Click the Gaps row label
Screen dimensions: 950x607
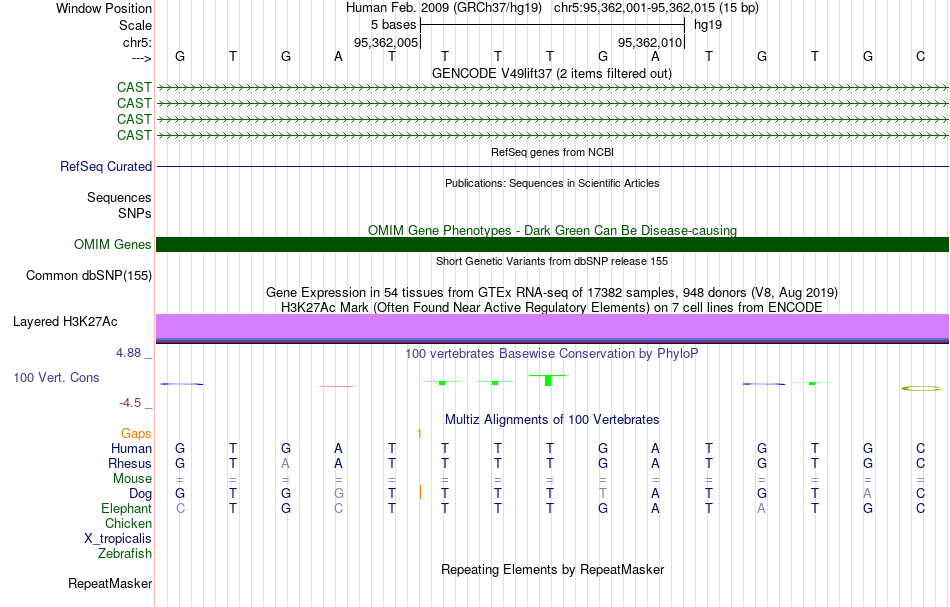click(x=136, y=433)
